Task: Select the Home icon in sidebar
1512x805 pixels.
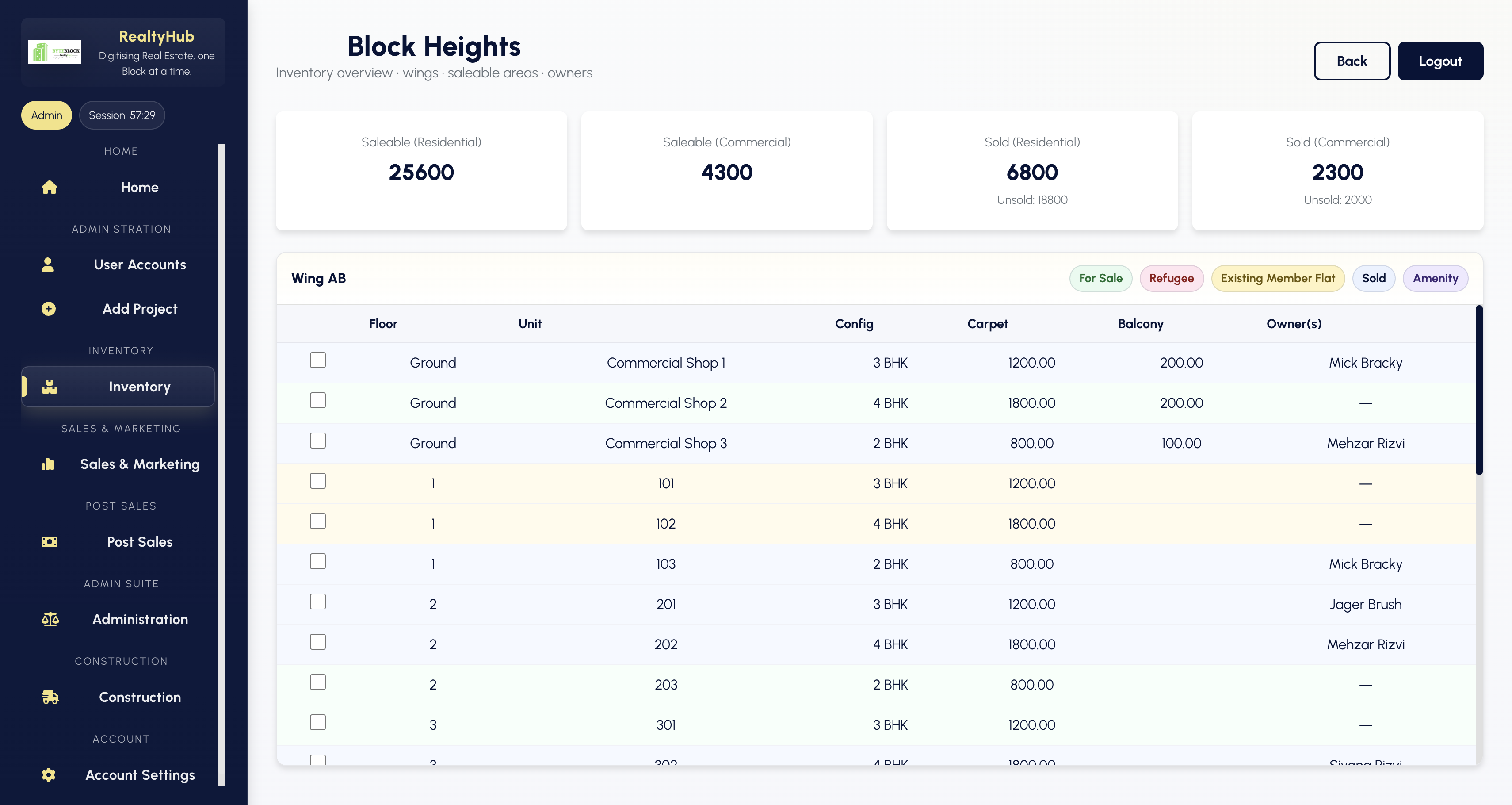Action: coord(50,187)
